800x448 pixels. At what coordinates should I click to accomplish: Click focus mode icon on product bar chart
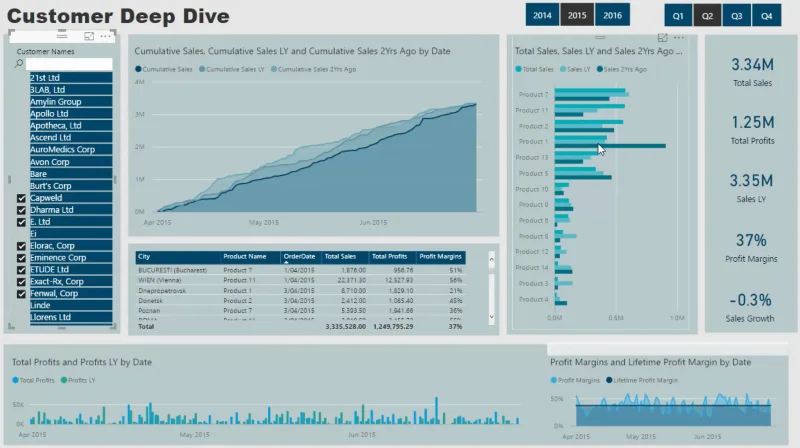click(x=662, y=38)
